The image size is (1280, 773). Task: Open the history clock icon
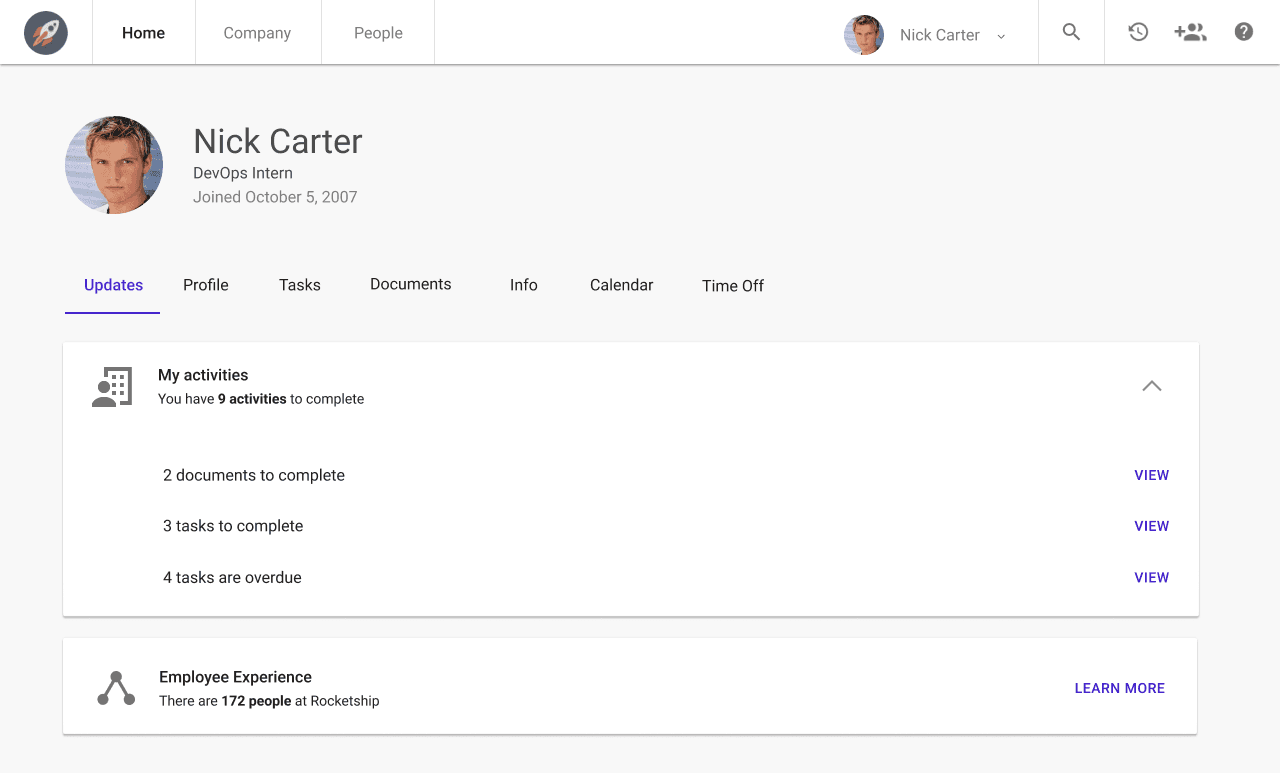1138,32
